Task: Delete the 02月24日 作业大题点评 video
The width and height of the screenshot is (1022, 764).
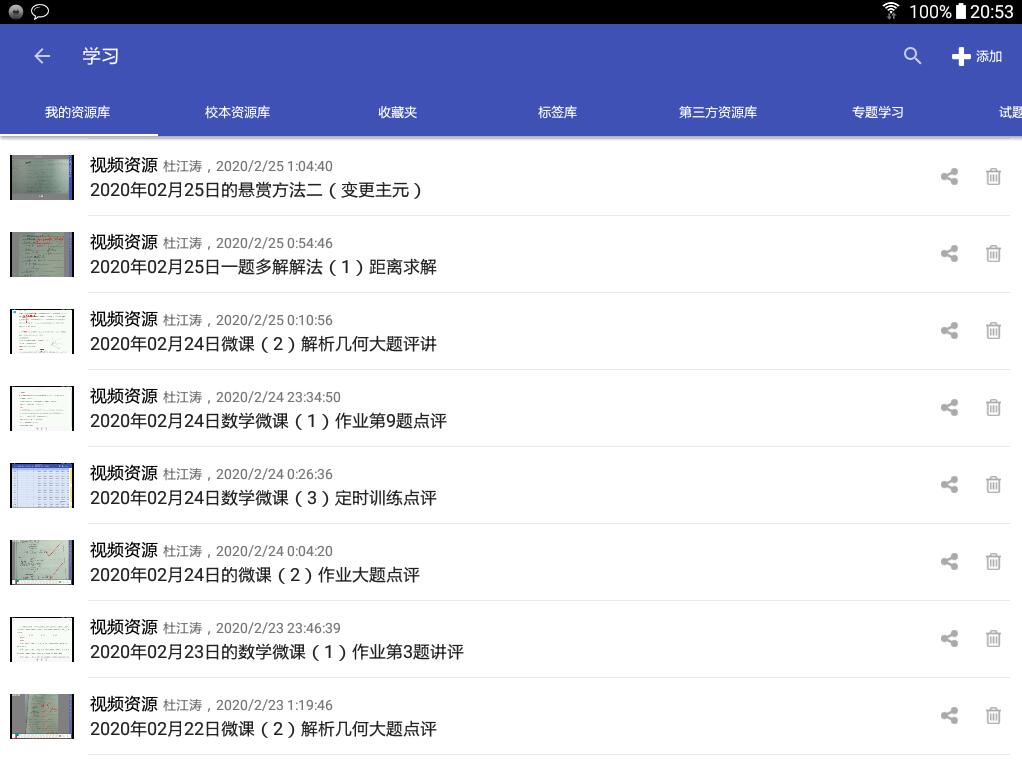Action: (x=993, y=562)
